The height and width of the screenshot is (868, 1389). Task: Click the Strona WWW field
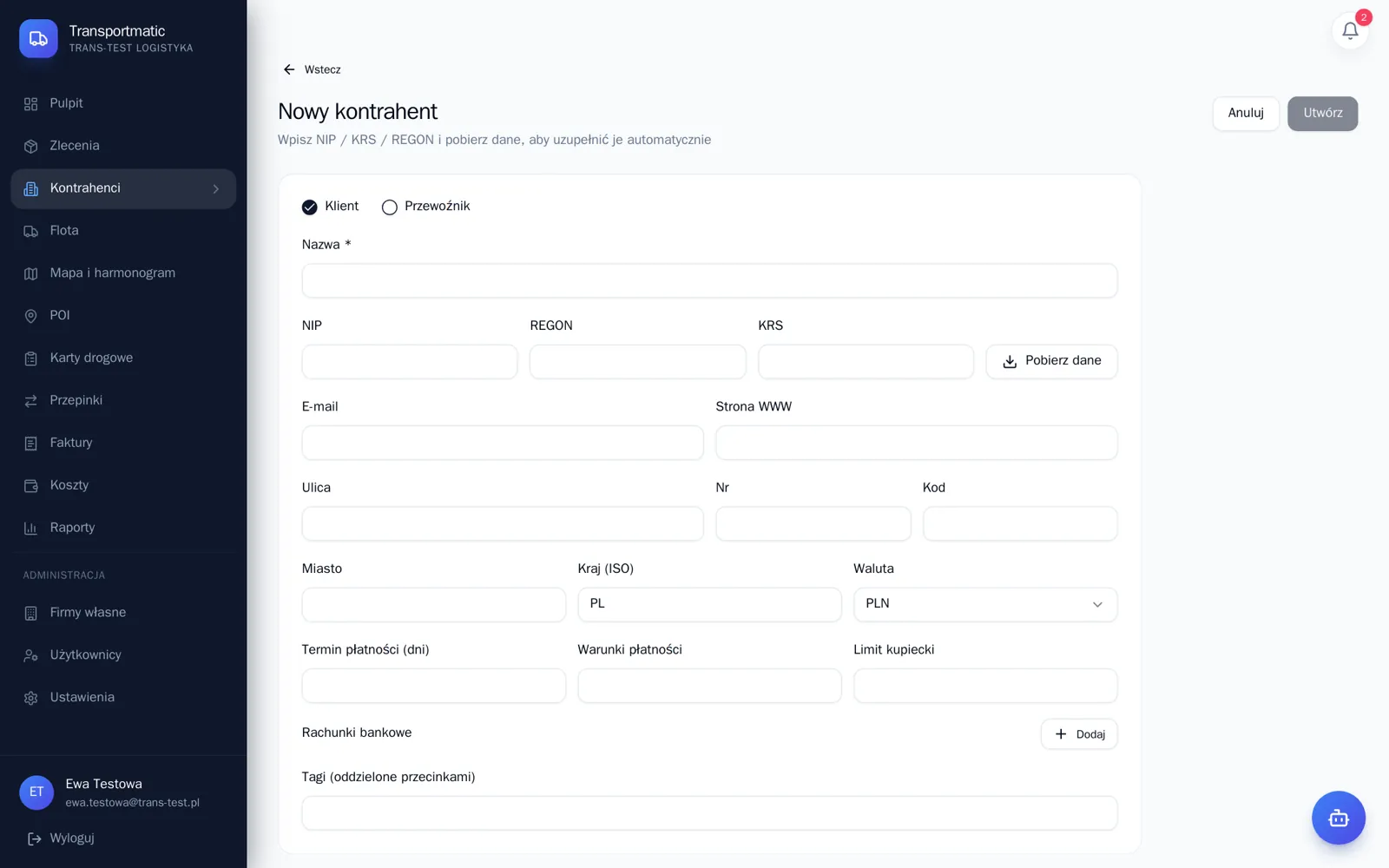tap(917, 443)
